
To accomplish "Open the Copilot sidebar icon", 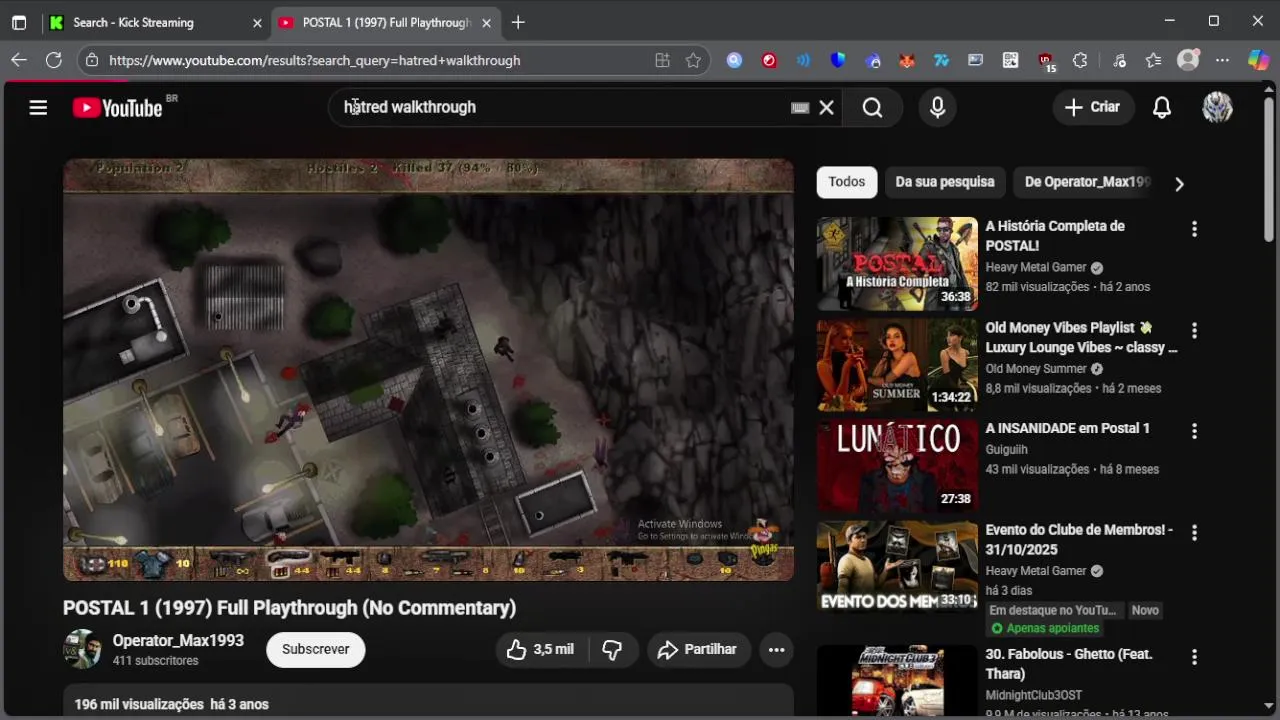I will point(1258,60).
